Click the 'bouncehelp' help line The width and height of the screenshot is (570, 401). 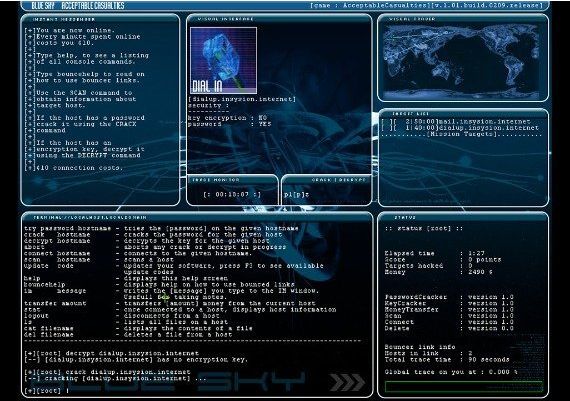coord(159,284)
